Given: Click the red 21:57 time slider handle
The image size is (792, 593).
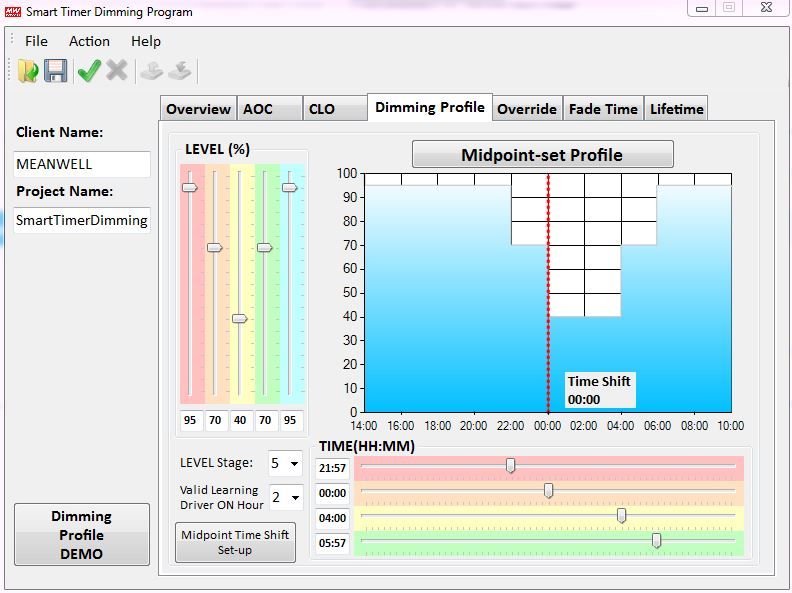Looking at the screenshot, I should coord(511,465).
